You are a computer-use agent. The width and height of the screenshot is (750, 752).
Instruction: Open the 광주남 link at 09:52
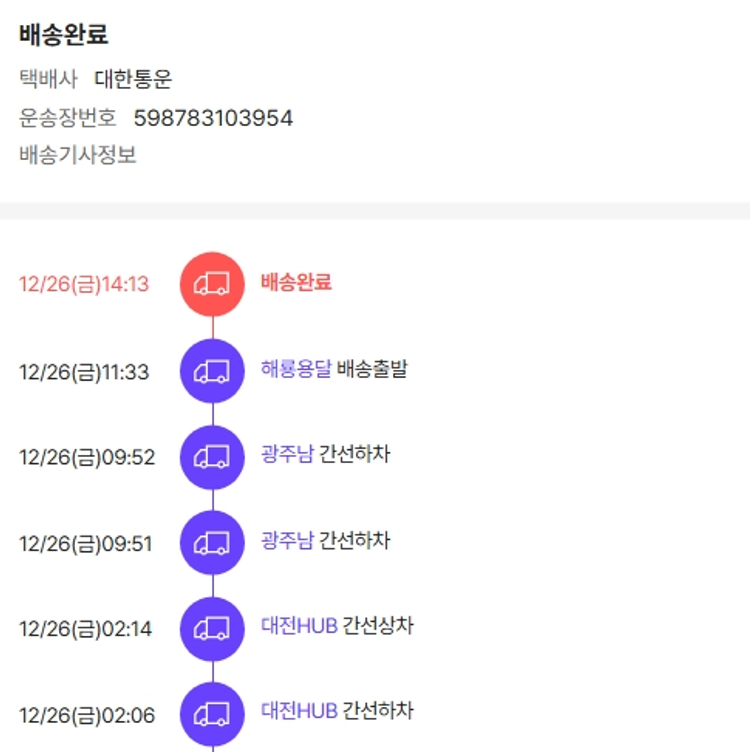click(287, 455)
